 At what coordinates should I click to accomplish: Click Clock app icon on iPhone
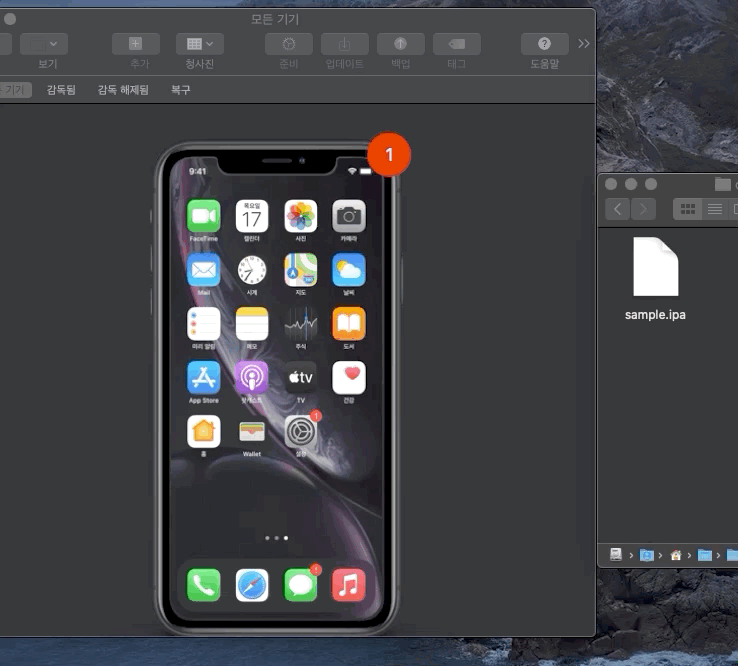[252, 270]
